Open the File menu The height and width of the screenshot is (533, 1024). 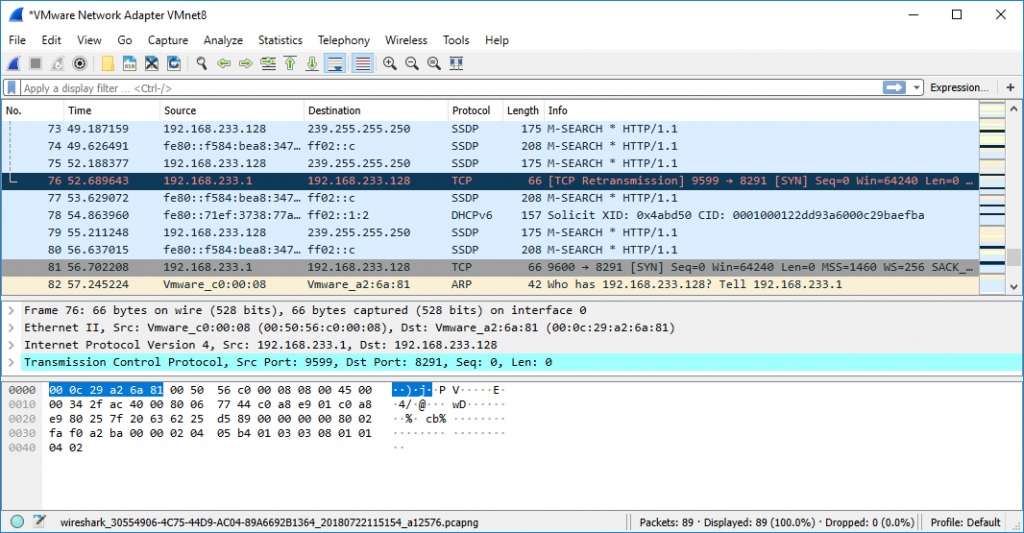[17, 40]
